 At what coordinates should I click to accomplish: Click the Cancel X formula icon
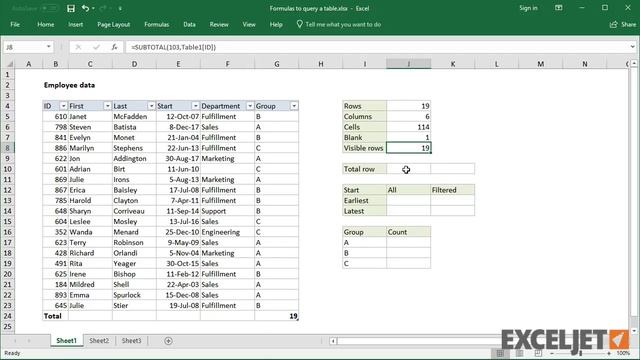pos(78,47)
